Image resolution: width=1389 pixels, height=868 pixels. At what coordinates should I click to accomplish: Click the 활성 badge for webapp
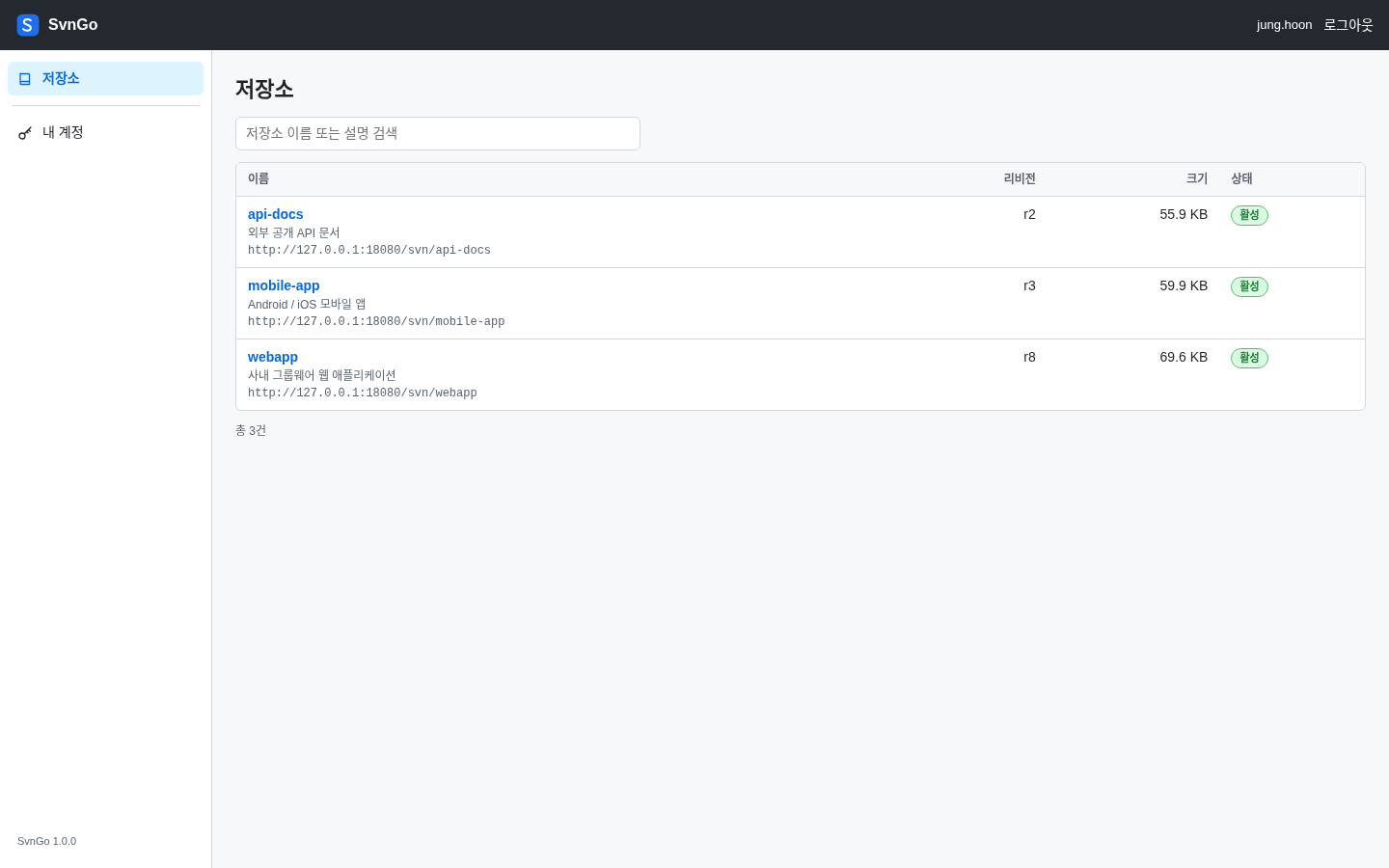point(1249,358)
